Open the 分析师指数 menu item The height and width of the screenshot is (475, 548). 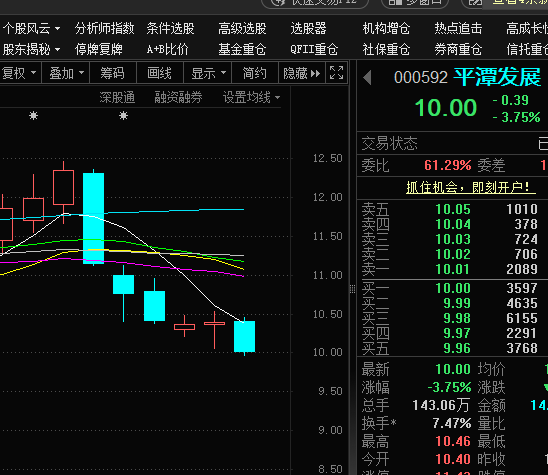[104, 28]
